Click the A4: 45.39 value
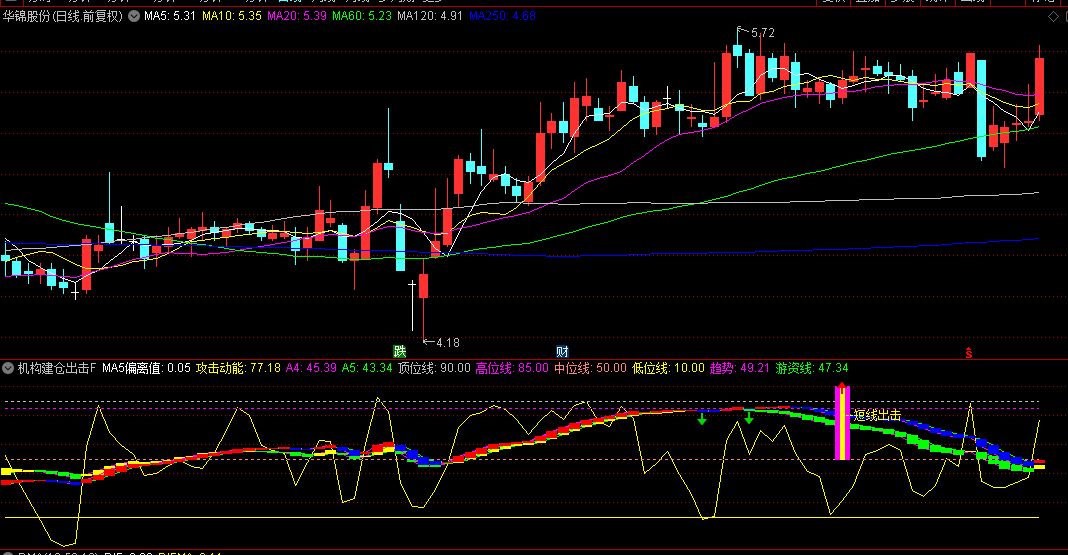This screenshot has width=1068, height=555. 311,368
